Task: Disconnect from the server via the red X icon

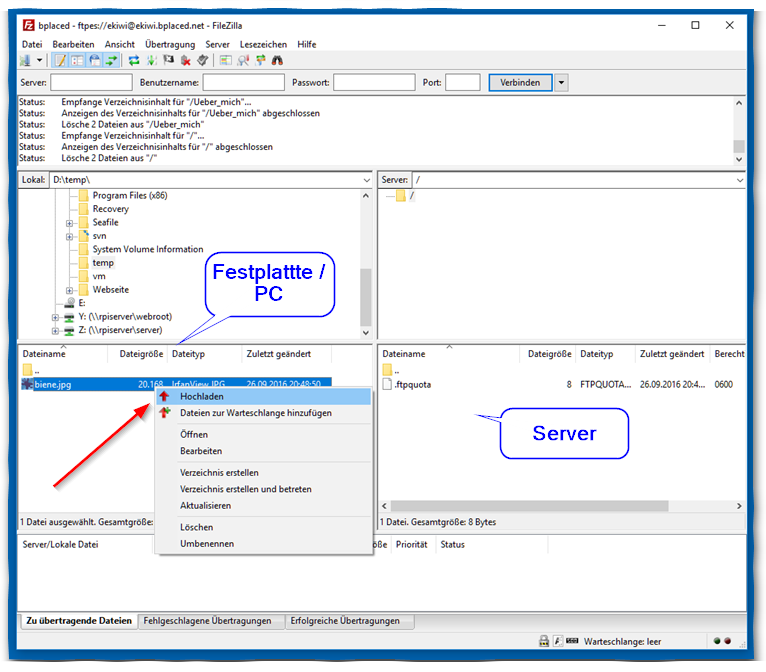Action: click(186, 61)
